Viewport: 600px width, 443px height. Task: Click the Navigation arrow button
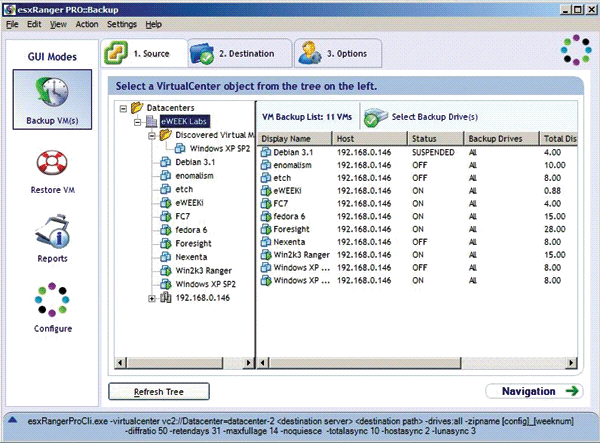[x=534, y=391]
